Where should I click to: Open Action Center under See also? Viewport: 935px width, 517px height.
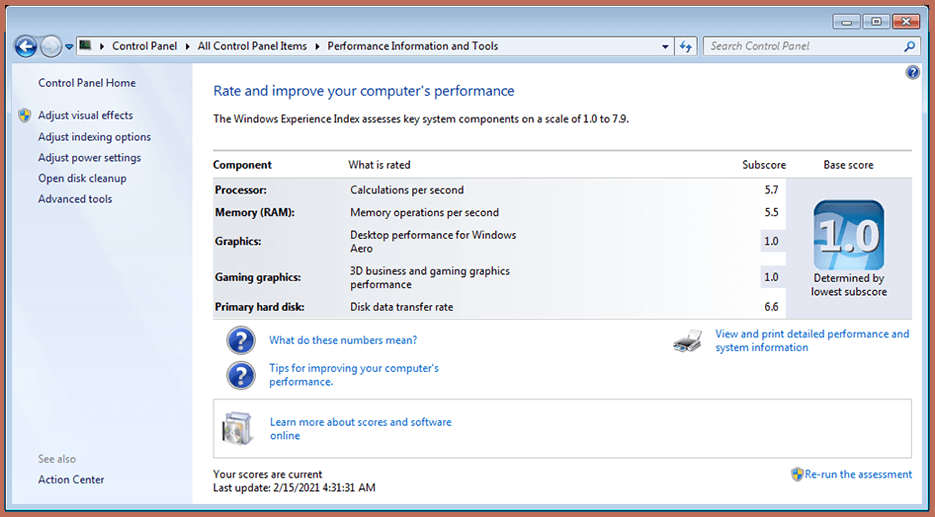[71, 480]
